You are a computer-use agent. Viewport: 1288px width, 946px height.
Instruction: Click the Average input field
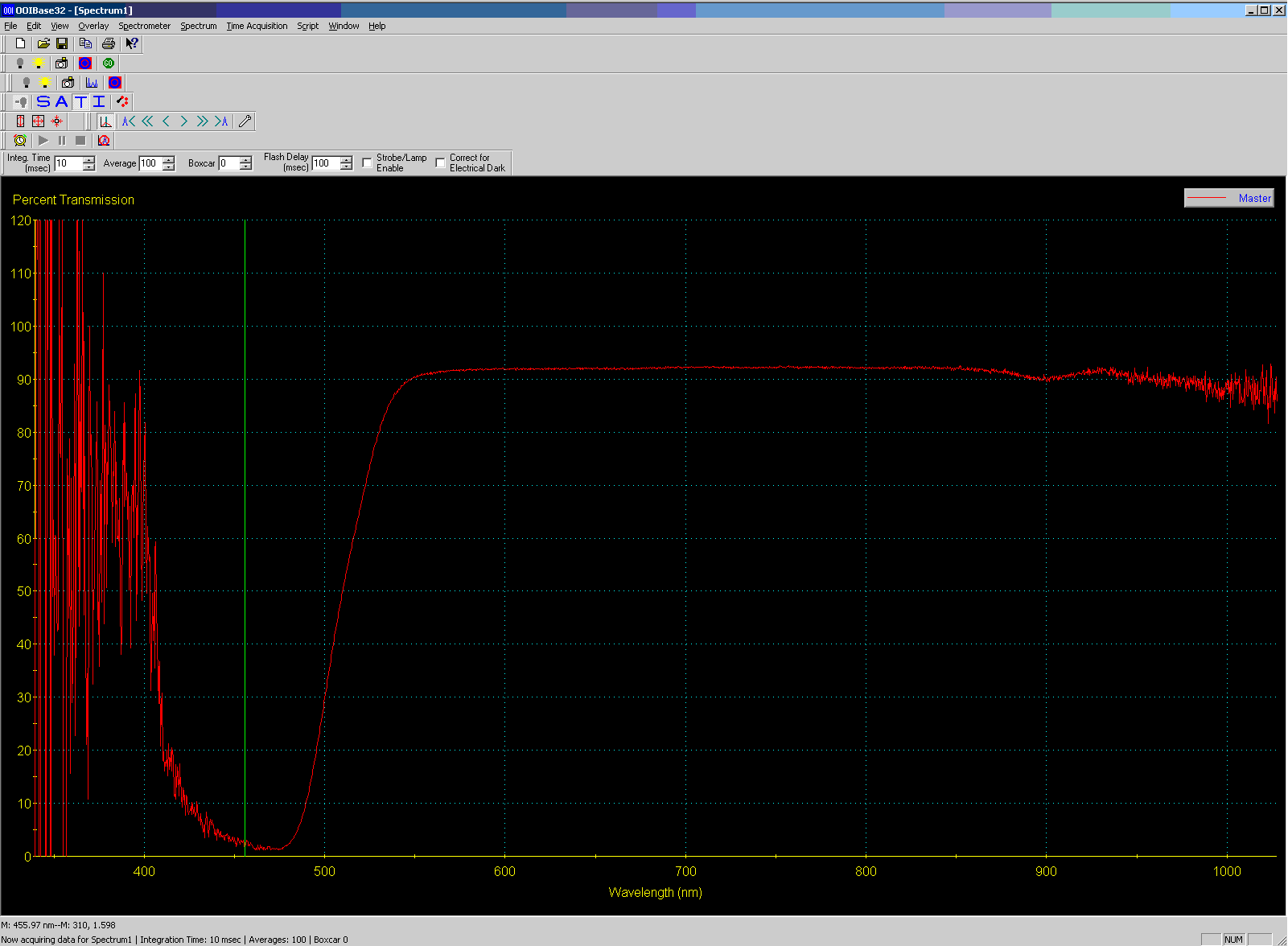[150, 163]
